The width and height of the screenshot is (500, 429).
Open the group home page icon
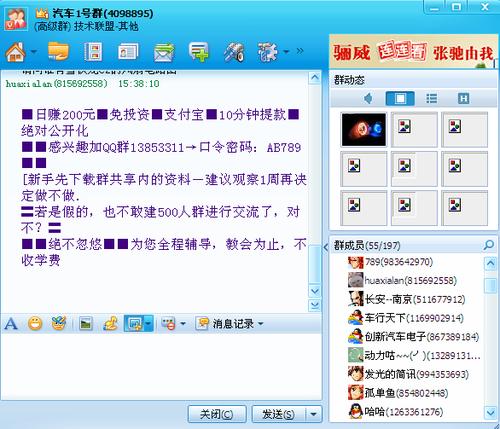[x=15, y=52]
